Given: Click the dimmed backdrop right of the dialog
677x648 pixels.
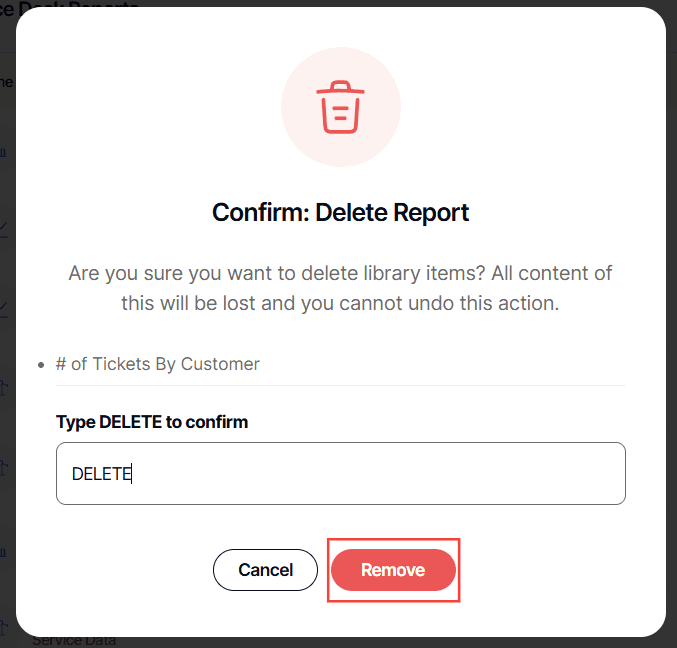Looking at the screenshot, I should [x=671, y=300].
